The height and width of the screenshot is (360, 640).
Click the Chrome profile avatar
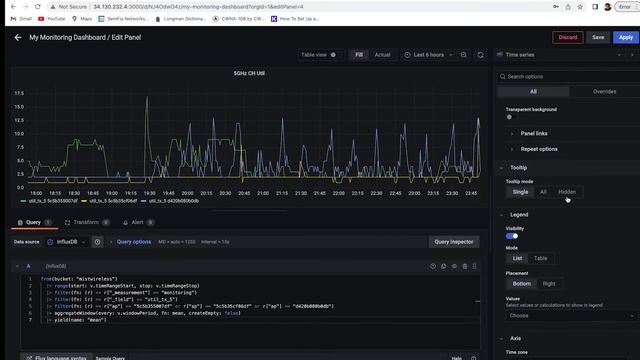click(x=608, y=7)
